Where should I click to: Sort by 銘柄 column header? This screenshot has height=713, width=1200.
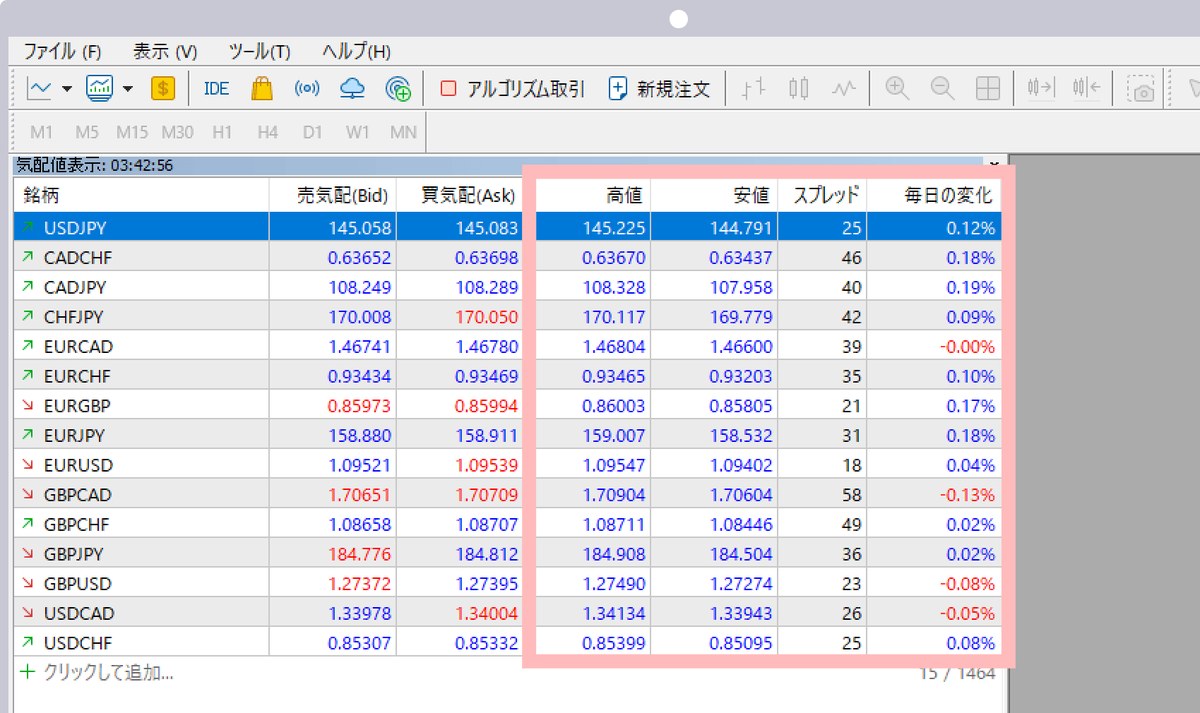click(141, 196)
